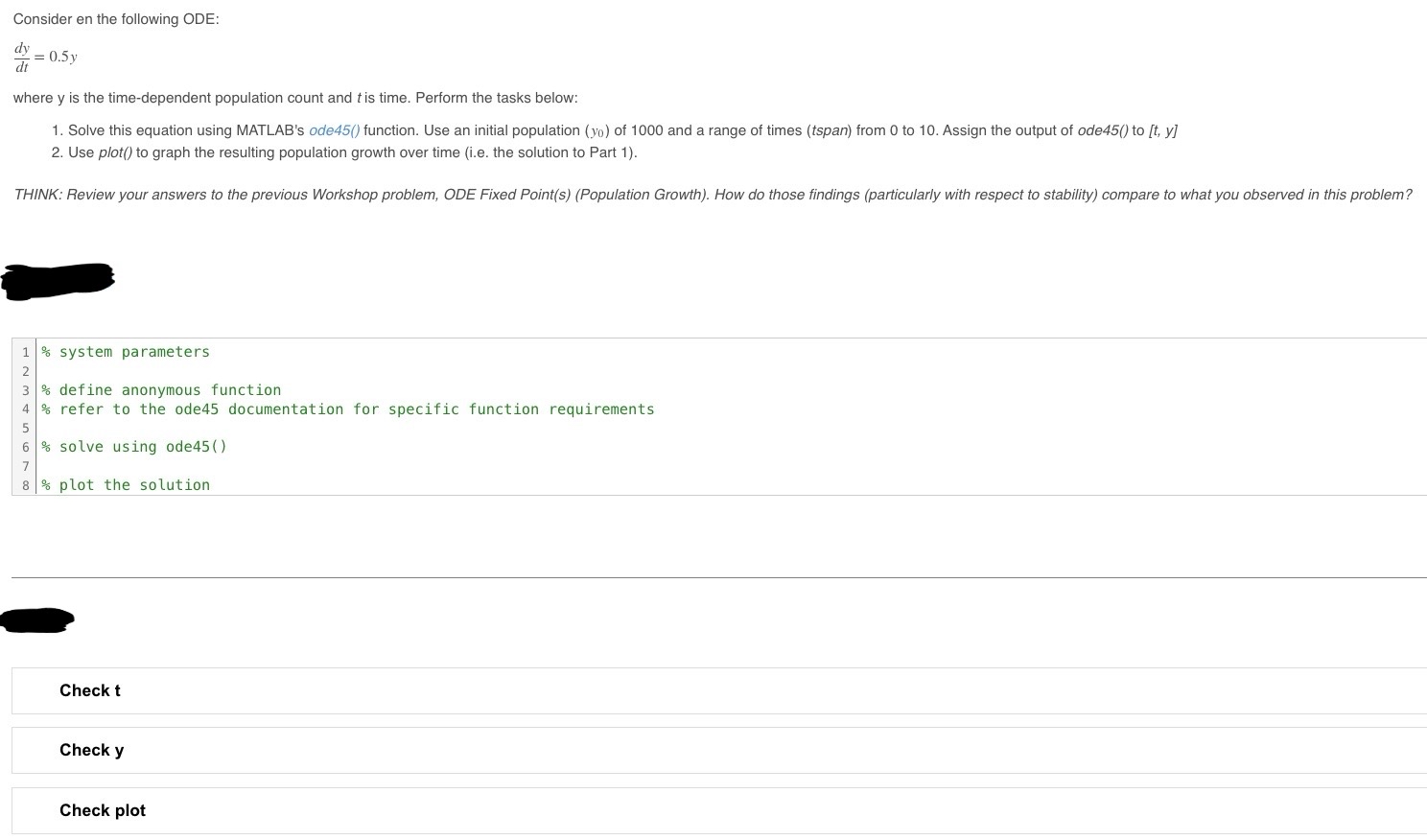The image size is (1427, 840).
Task: Select the ode45 documentation comment on line 4
Action: (x=348, y=408)
